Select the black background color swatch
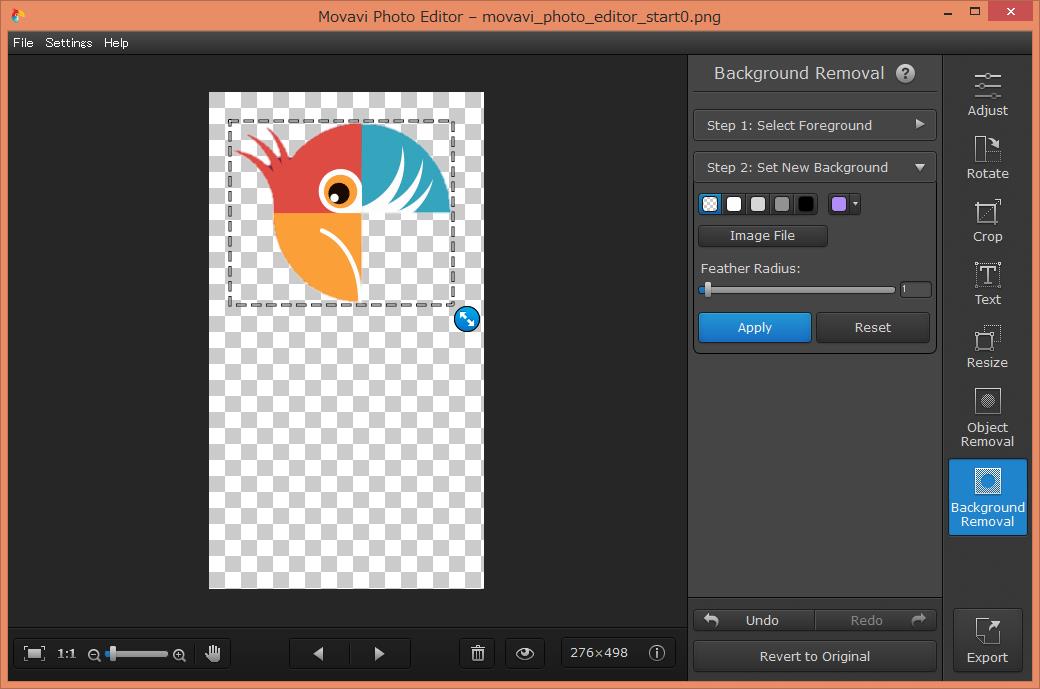Screen dimensions: 1040x689 click(x=806, y=204)
